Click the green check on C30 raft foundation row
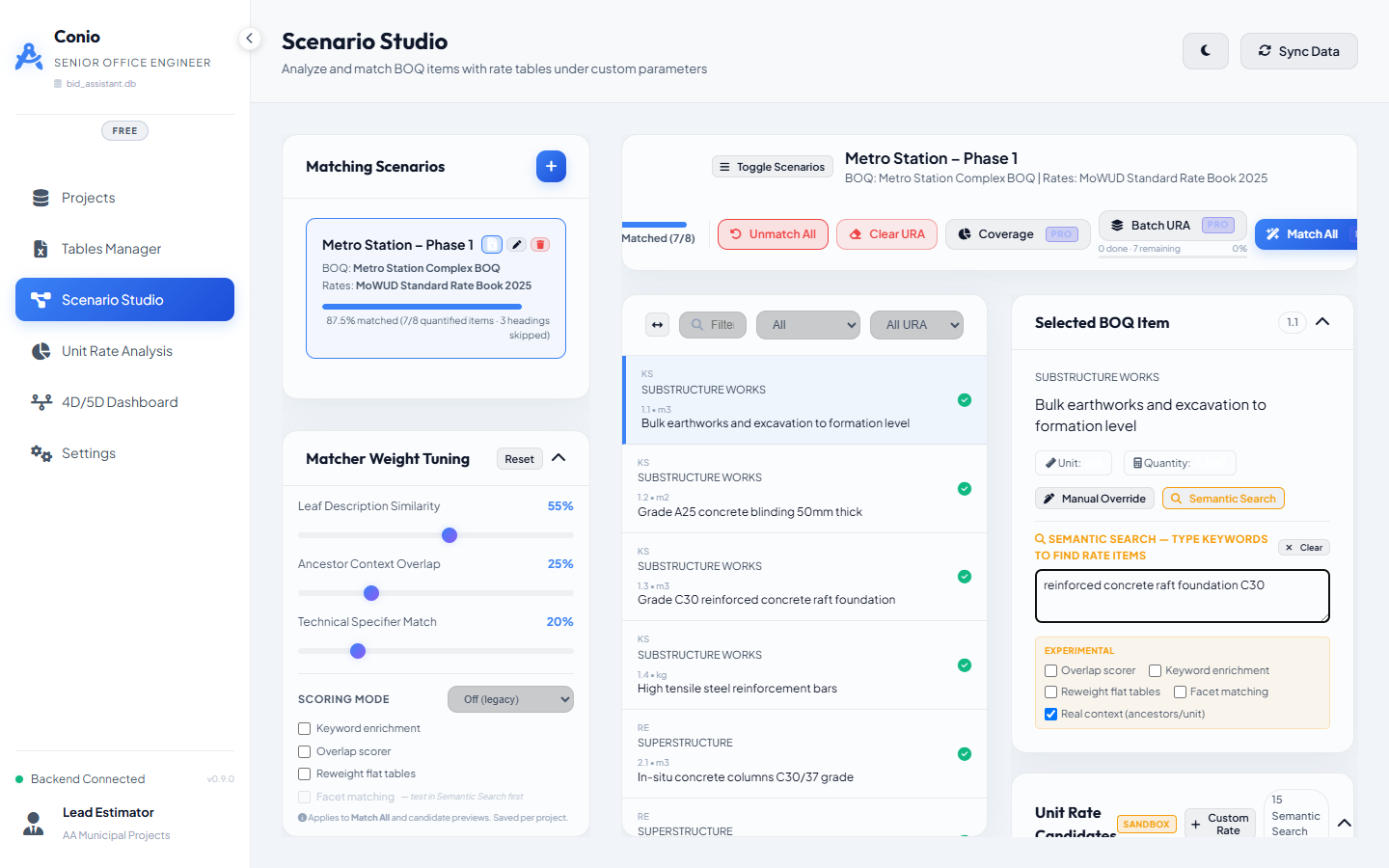1389x868 pixels. coord(965,577)
